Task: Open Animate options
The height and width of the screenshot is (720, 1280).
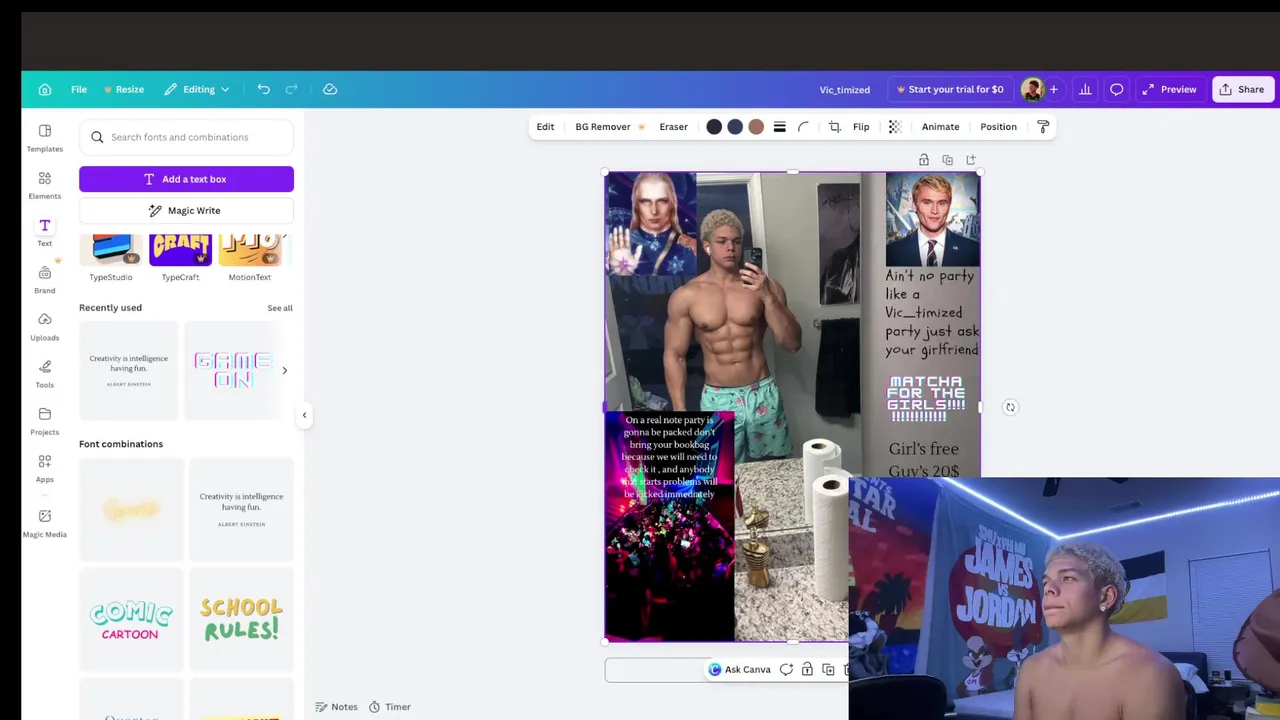Action: [940, 127]
